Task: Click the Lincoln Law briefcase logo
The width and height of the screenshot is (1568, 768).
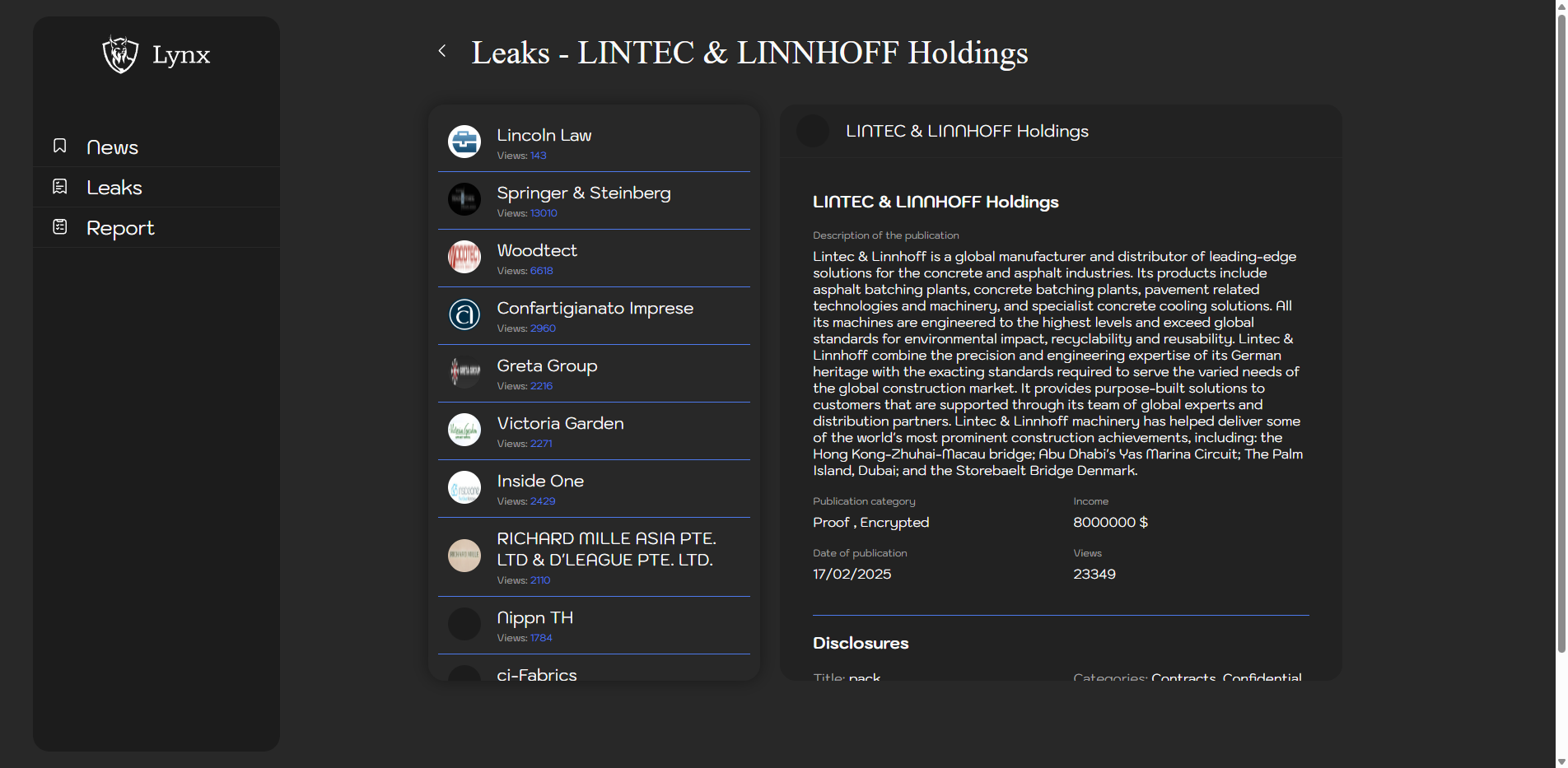Action: pos(464,142)
